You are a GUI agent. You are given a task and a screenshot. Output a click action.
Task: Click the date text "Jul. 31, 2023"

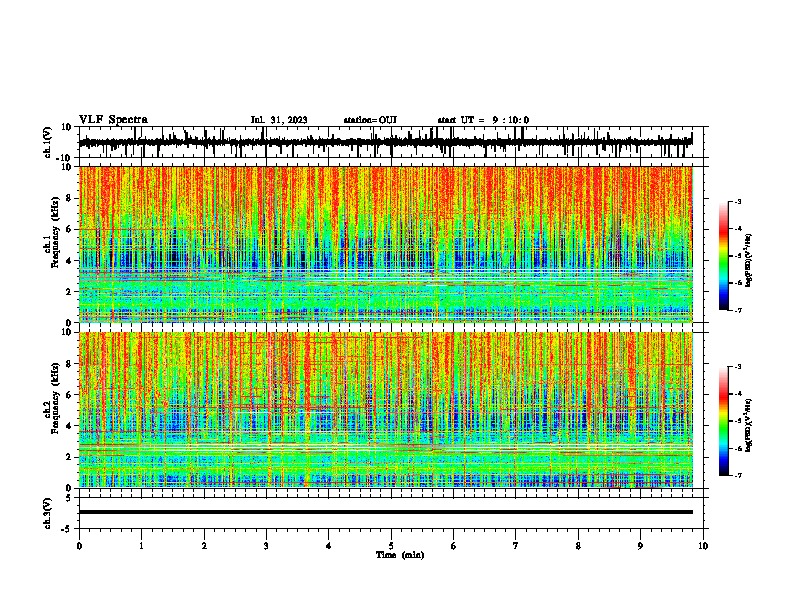(279, 120)
